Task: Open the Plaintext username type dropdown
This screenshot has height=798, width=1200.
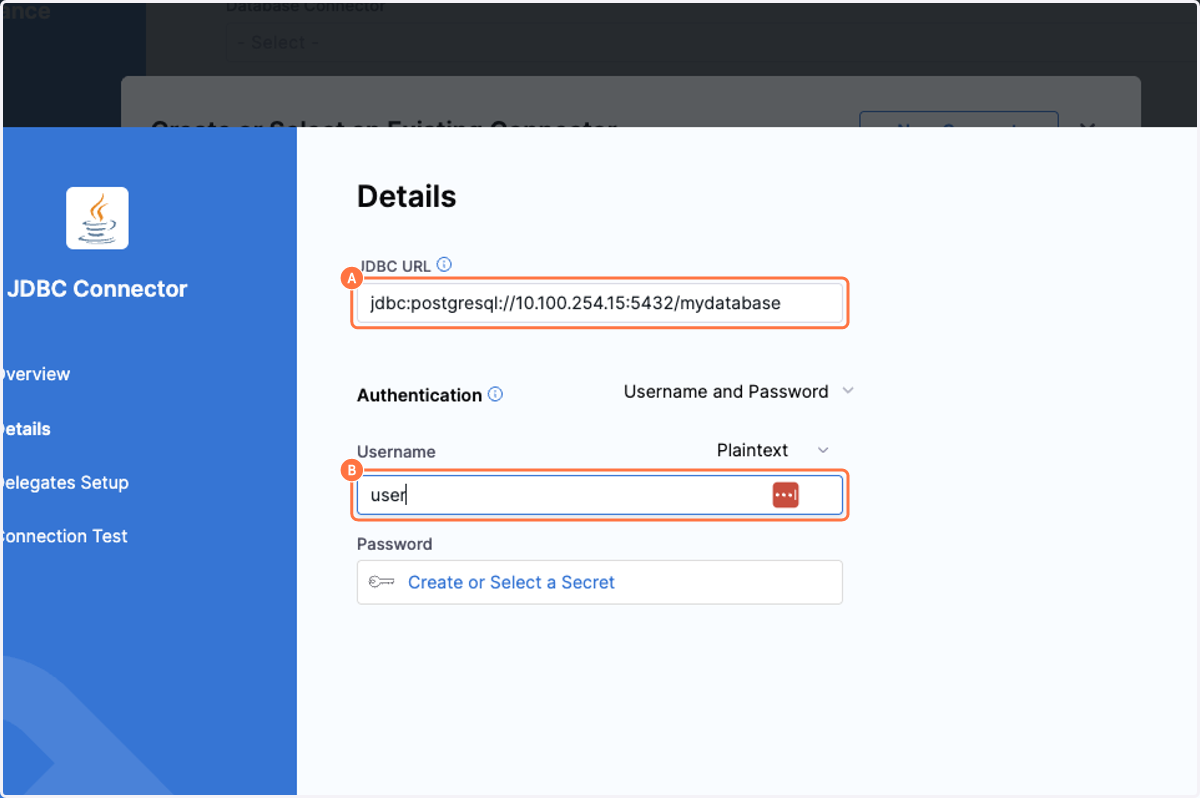Action: (x=773, y=450)
